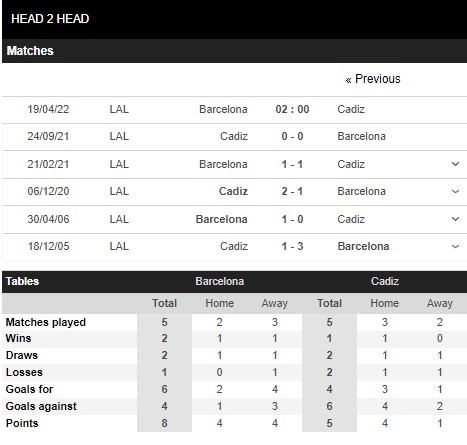The height and width of the screenshot is (445, 467).
Task: Open the 19/04/22 match time 02 : 00
Action: 292,109
